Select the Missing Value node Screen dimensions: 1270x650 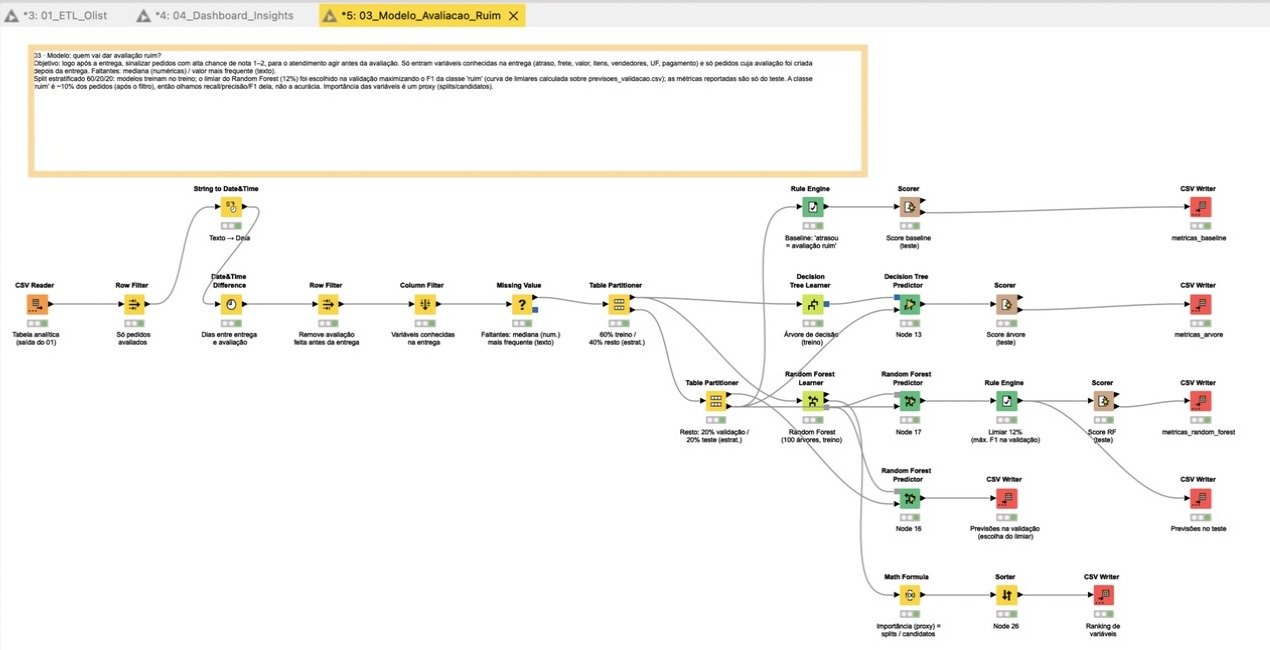(521, 305)
